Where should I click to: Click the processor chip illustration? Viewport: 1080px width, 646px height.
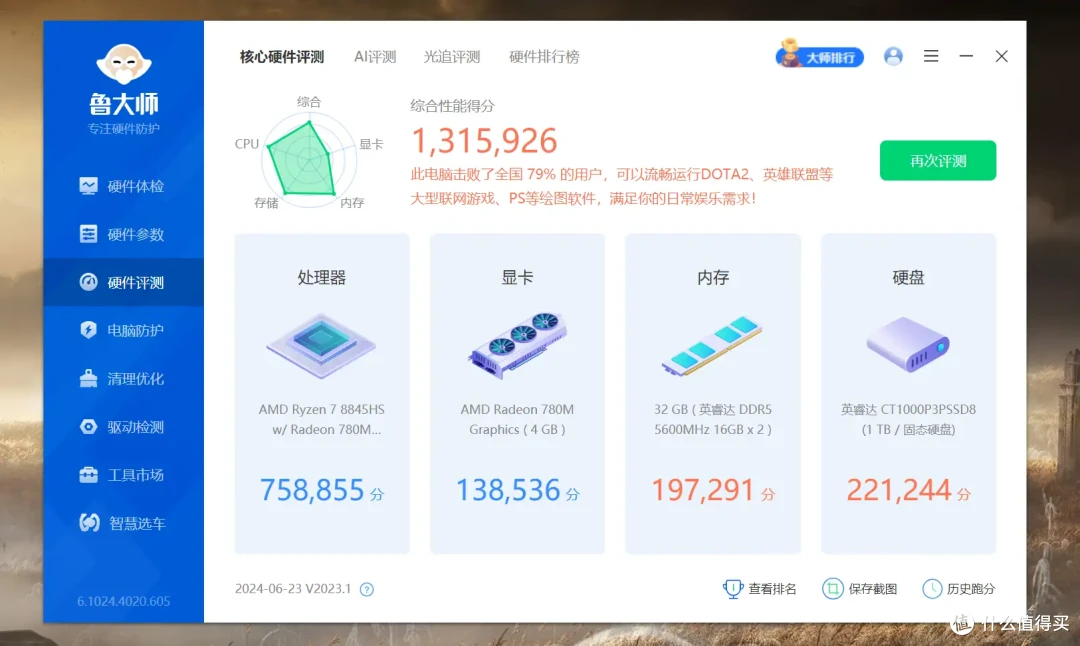point(322,344)
